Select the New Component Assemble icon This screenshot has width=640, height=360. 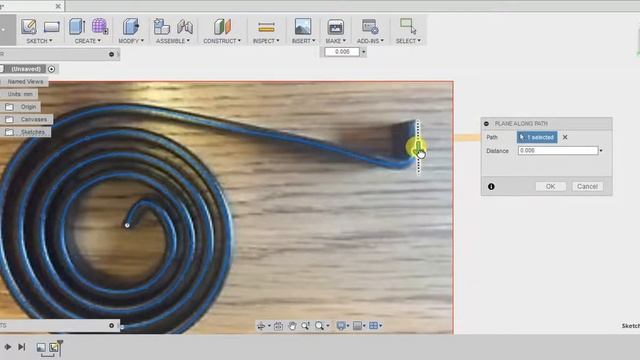click(162, 27)
